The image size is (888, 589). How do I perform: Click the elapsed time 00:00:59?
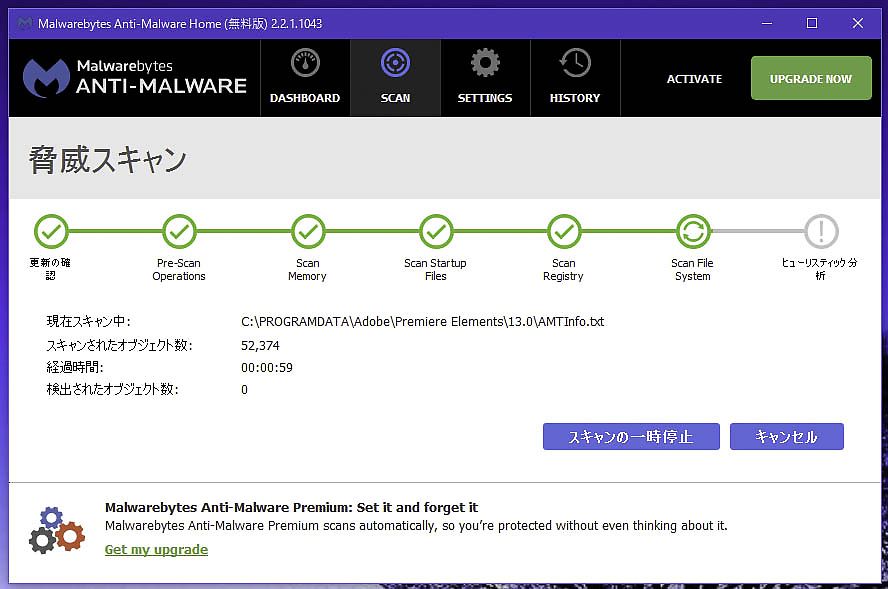(x=267, y=368)
